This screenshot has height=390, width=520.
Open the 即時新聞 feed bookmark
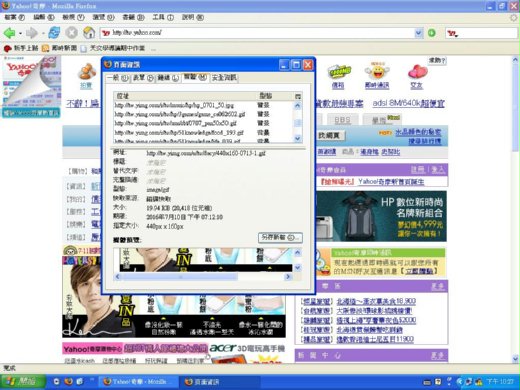click(x=59, y=48)
